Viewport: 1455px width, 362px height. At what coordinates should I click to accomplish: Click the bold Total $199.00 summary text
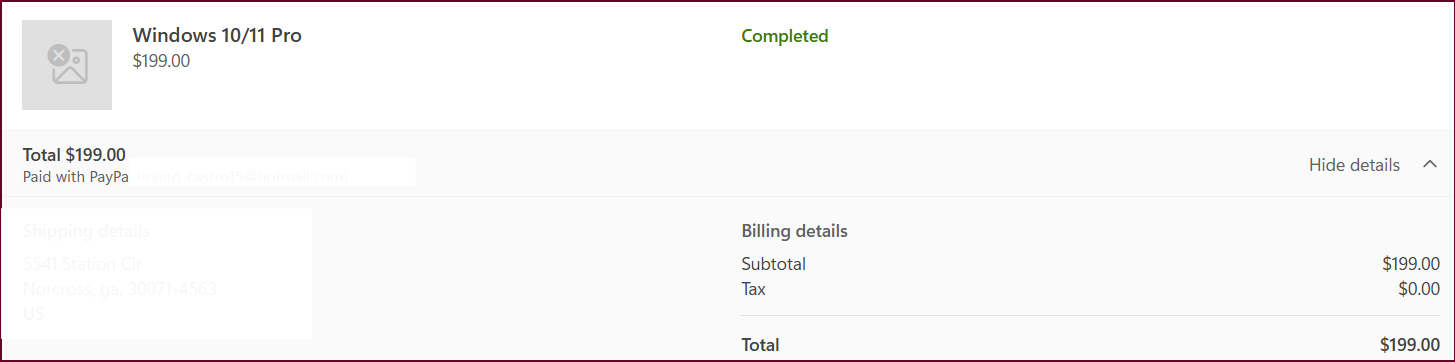(x=74, y=155)
